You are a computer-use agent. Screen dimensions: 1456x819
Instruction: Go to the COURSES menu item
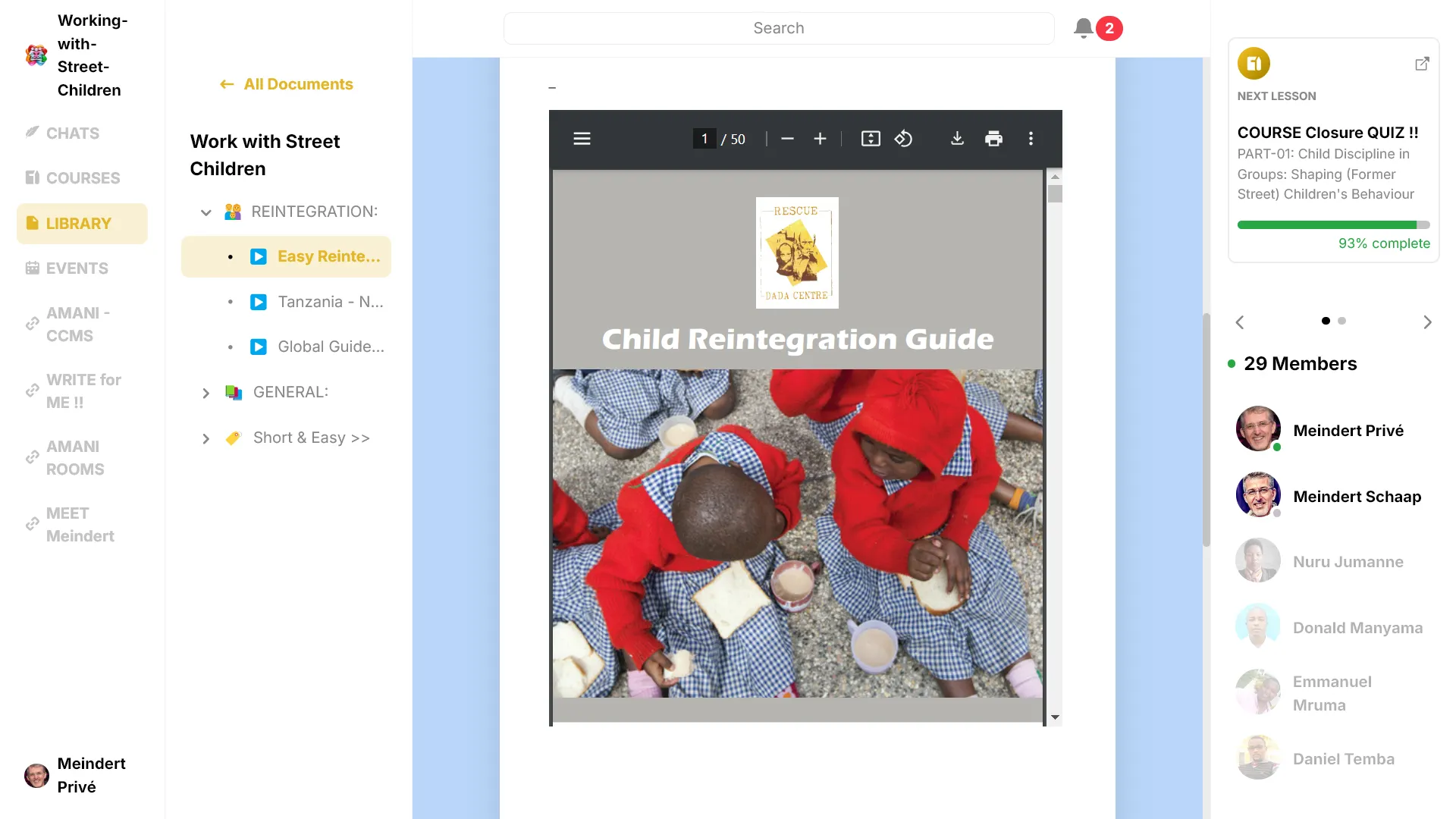[x=83, y=178]
